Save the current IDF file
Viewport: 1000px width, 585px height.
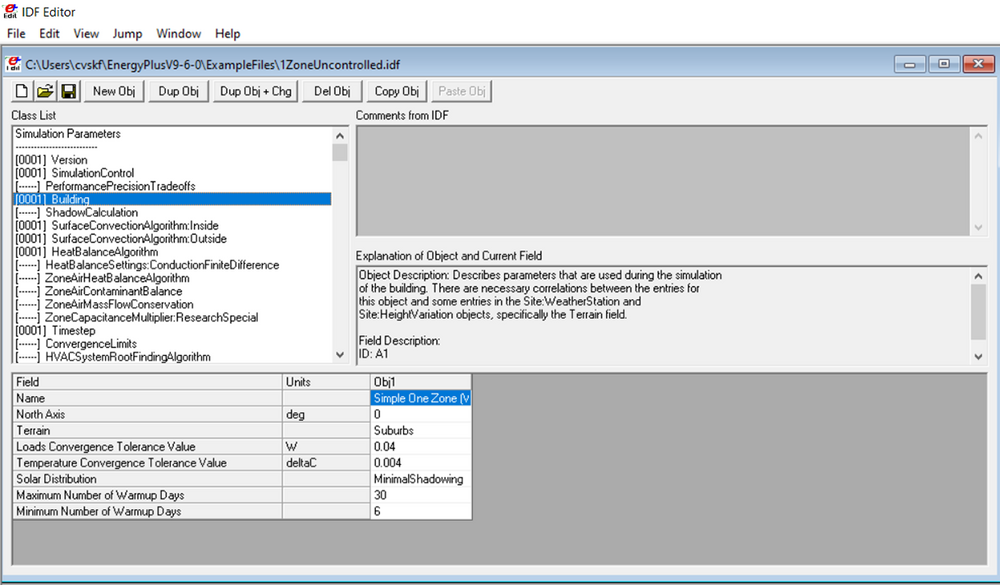pos(67,90)
